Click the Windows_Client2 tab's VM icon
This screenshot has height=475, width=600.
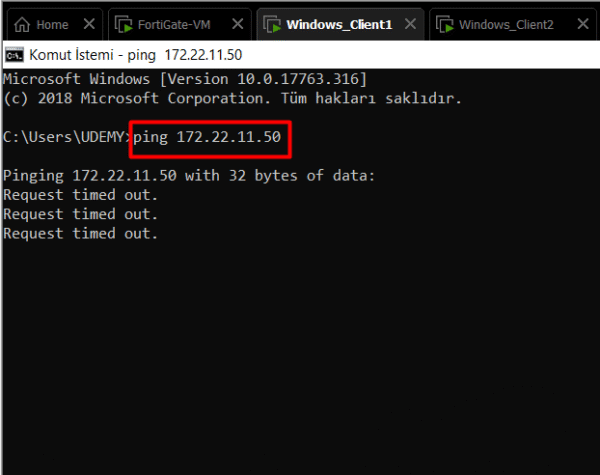click(443, 23)
